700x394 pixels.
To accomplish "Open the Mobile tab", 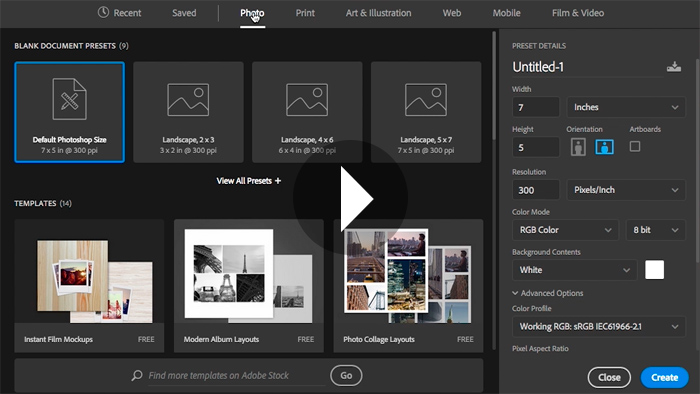I will pyautogui.click(x=506, y=13).
